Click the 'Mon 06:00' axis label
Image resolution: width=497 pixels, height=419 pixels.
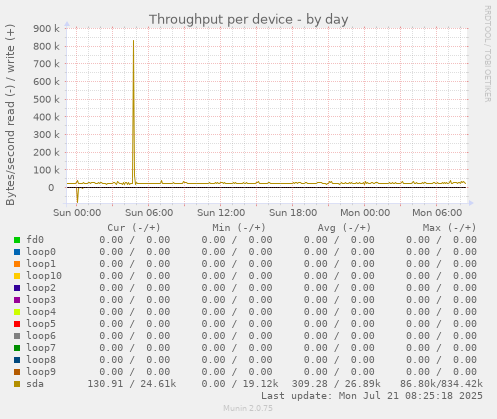pyautogui.click(x=437, y=213)
